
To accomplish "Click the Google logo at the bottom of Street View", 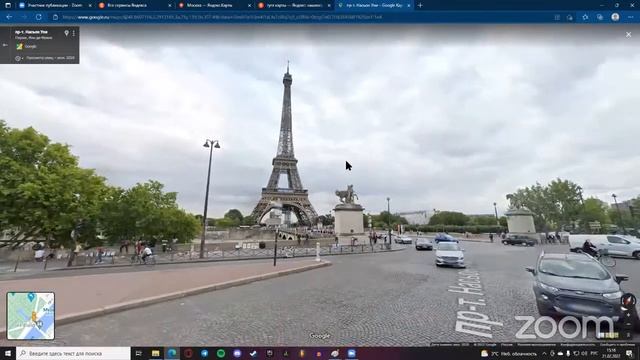I will point(320,336).
